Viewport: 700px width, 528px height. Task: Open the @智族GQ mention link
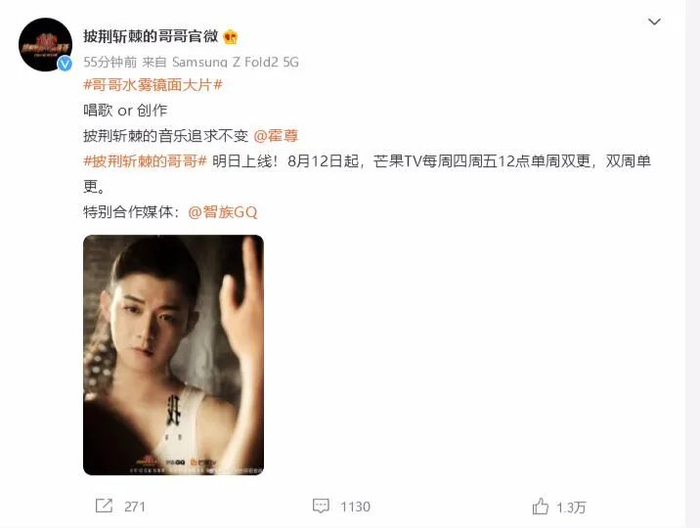(x=223, y=212)
